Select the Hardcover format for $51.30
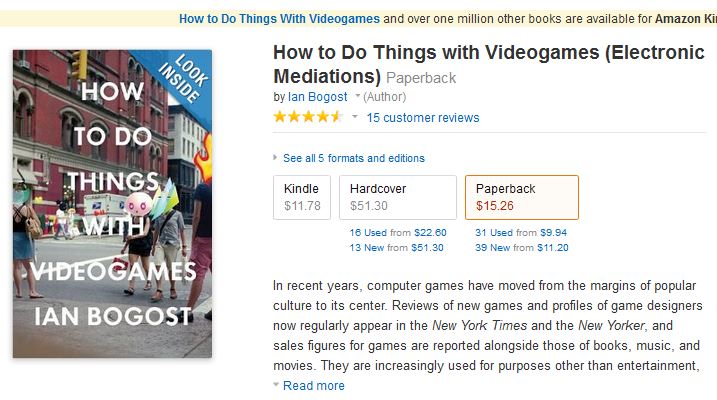Image resolution: width=717 pixels, height=400 pixels. pos(398,197)
